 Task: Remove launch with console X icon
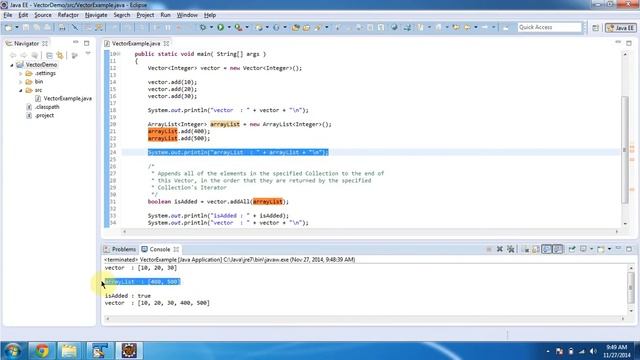pos(500,249)
